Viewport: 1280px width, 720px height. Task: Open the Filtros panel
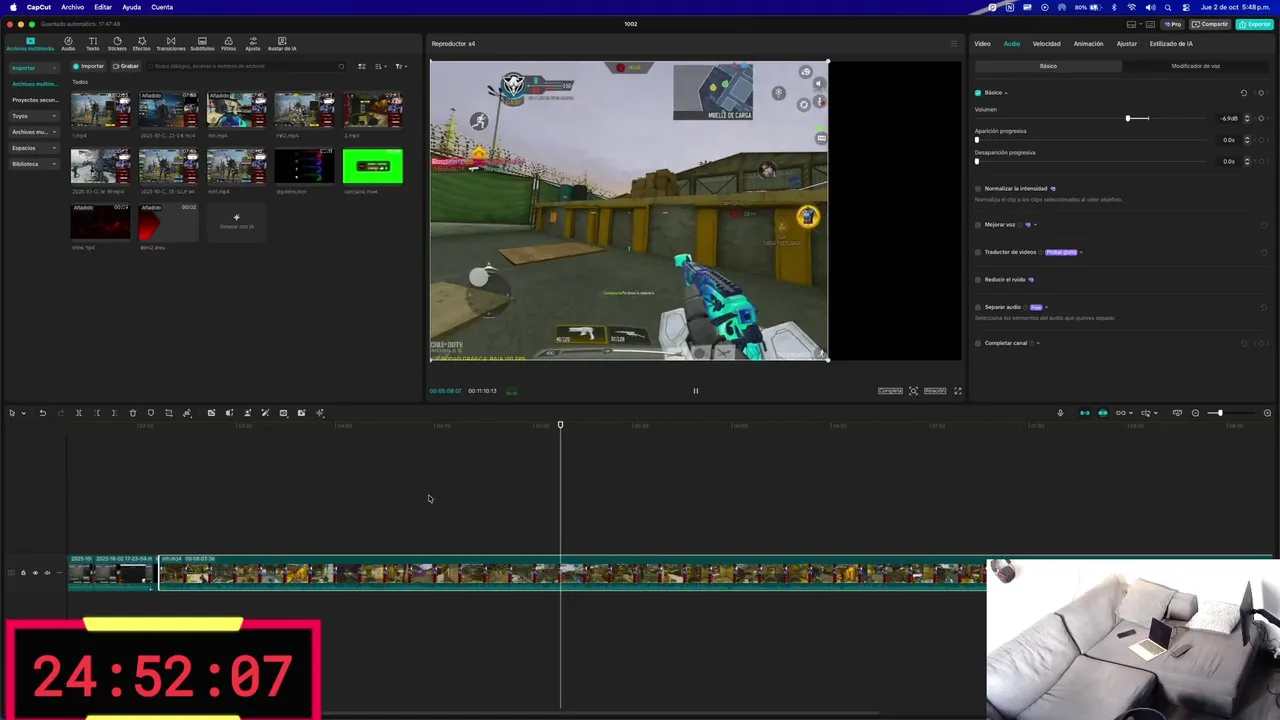[229, 43]
